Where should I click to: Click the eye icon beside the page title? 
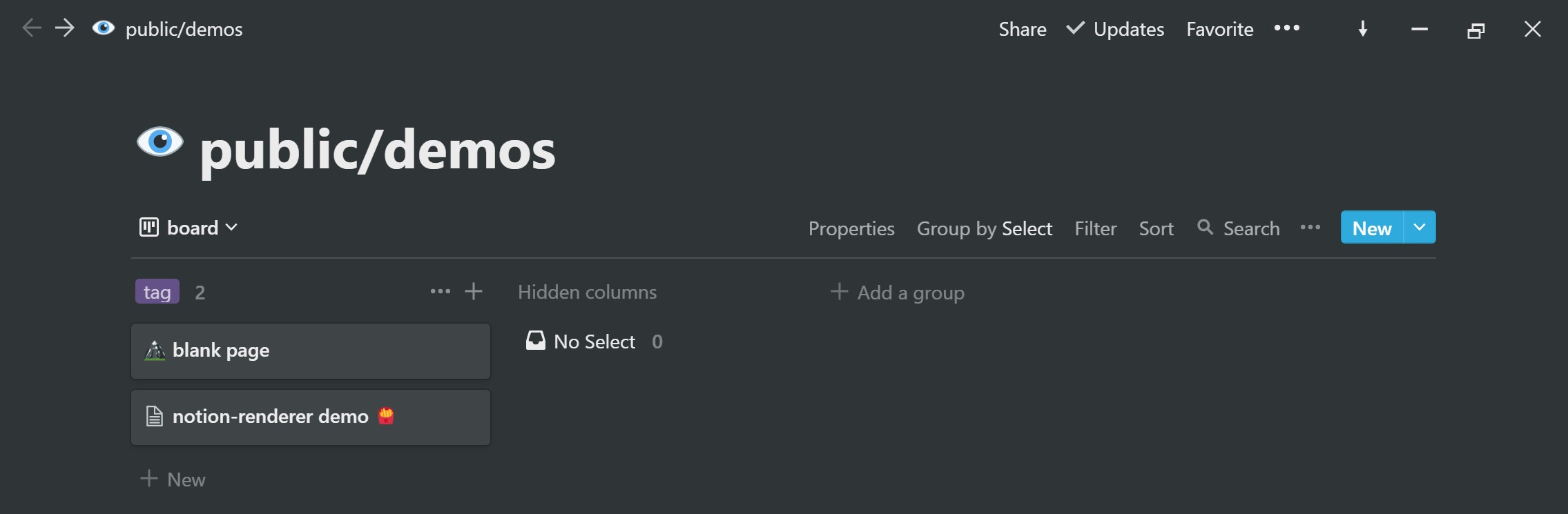coord(160,142)
